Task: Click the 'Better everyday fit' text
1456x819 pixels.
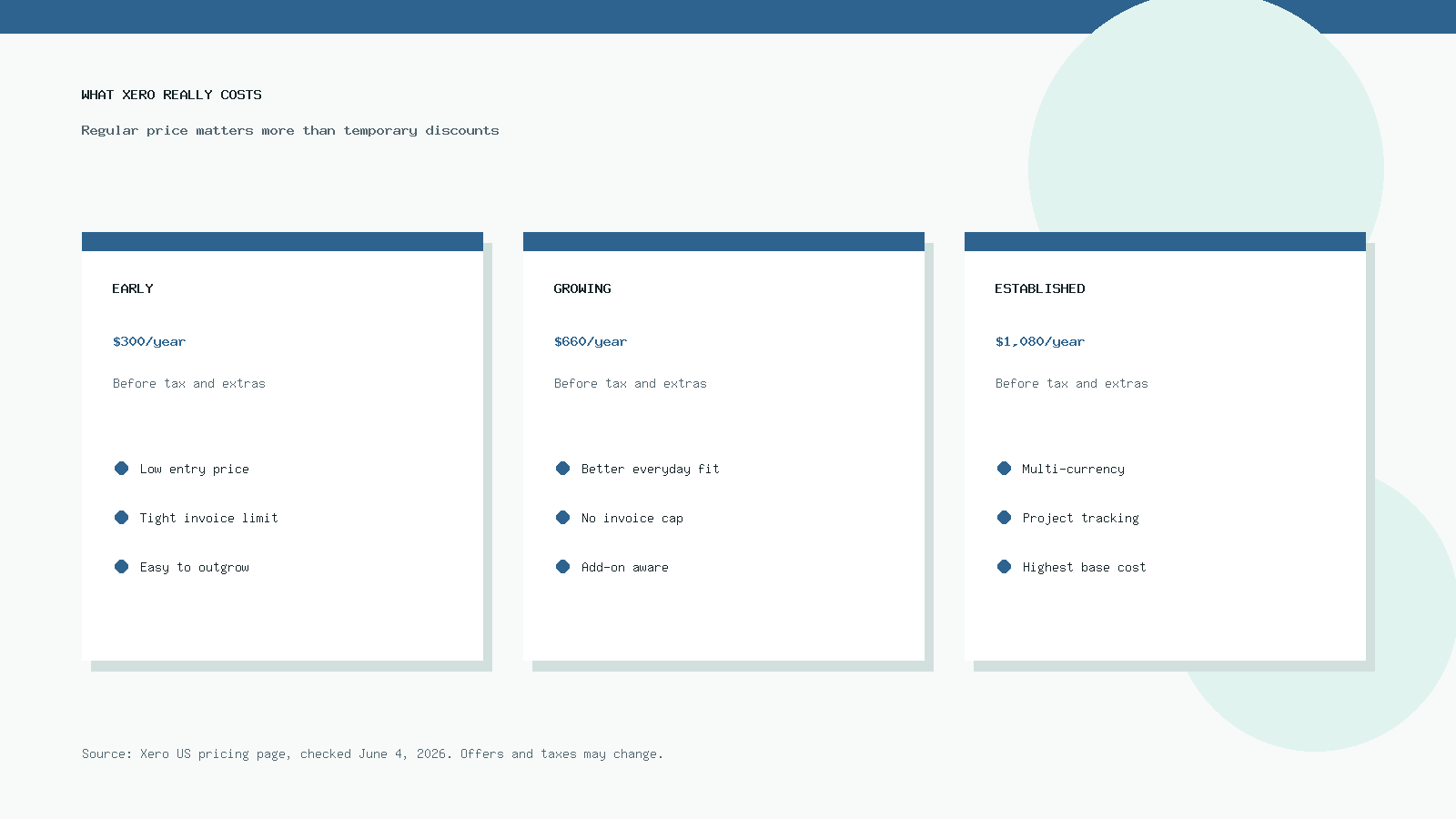Action: click(x=651, y=470)
